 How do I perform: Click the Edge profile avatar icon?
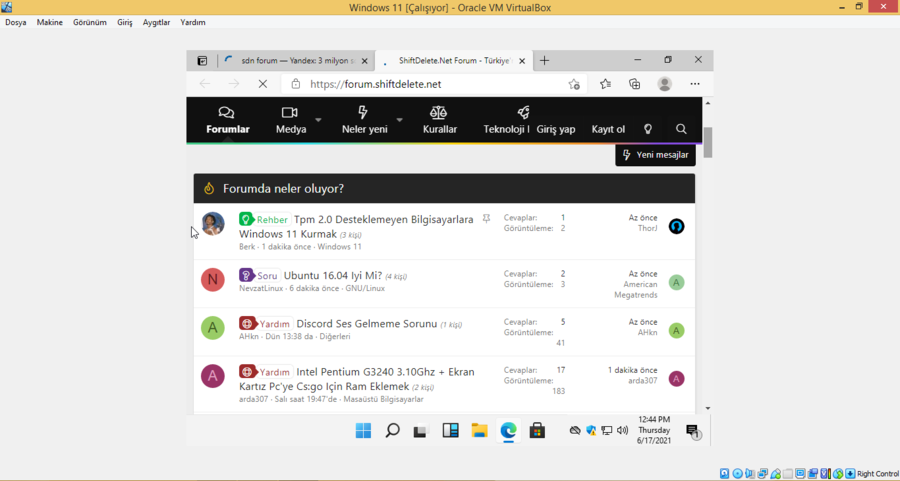click(665, 84)
